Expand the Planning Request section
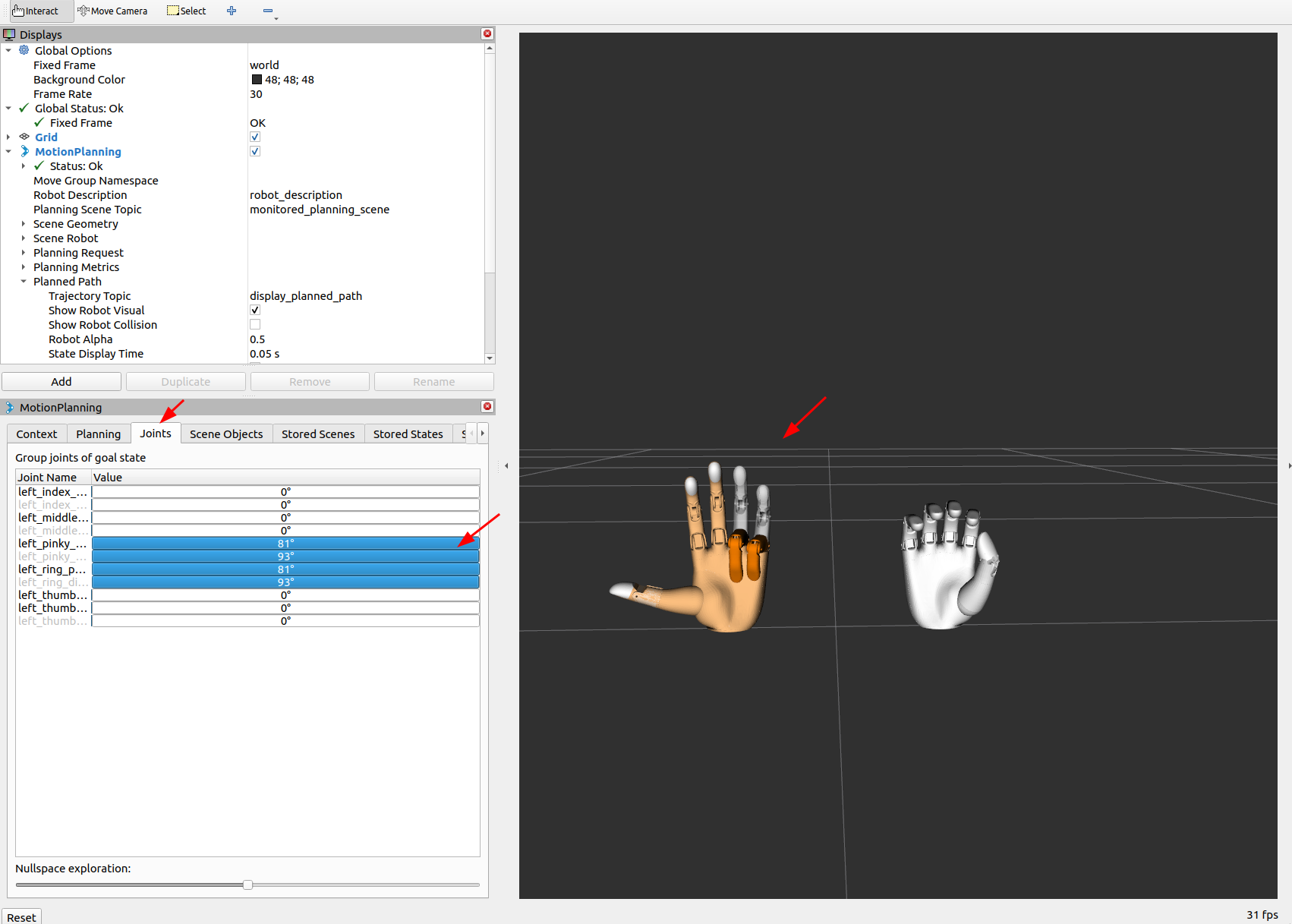Image resolution: width=1292 pixels, height=924 pixels. coord(24,253)
